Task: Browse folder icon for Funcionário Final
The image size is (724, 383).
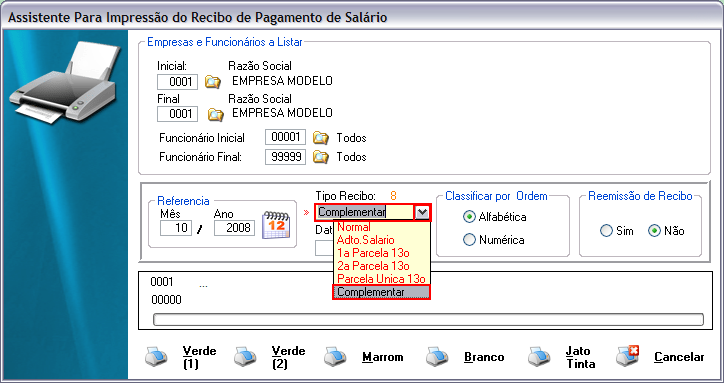Action: coord(320,157)
